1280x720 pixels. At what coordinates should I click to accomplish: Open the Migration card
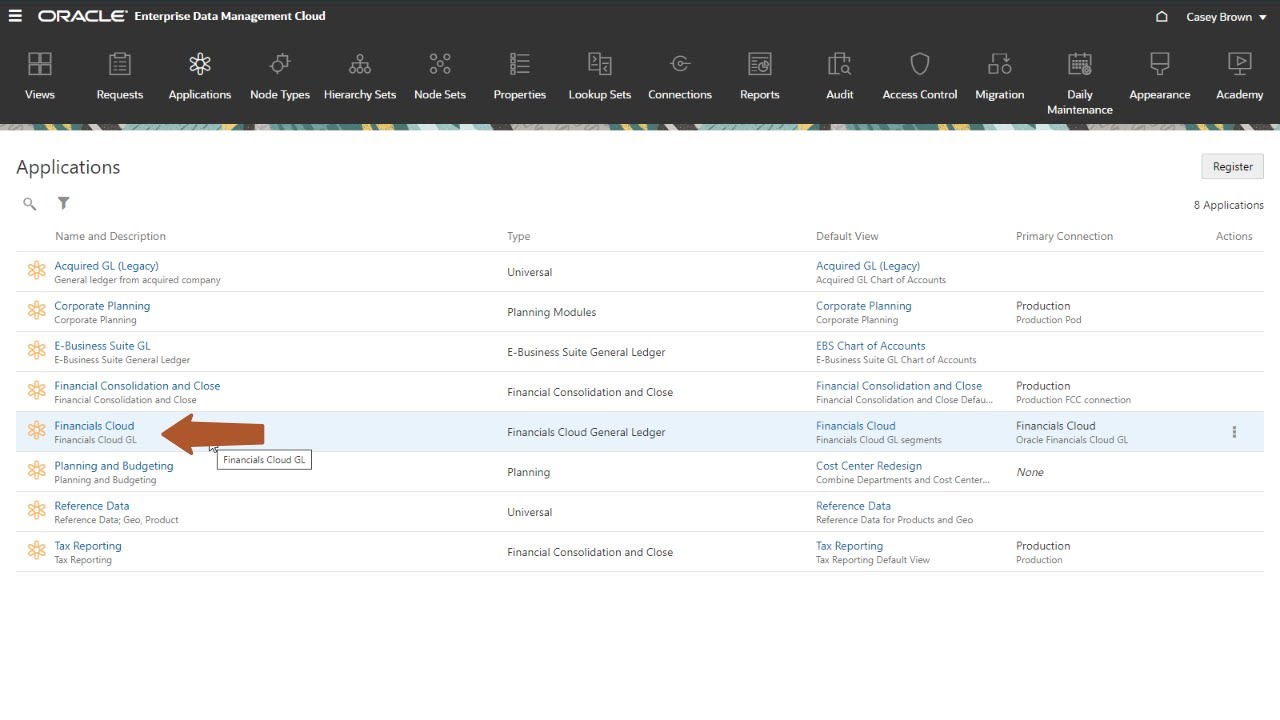click(1000, 77)
